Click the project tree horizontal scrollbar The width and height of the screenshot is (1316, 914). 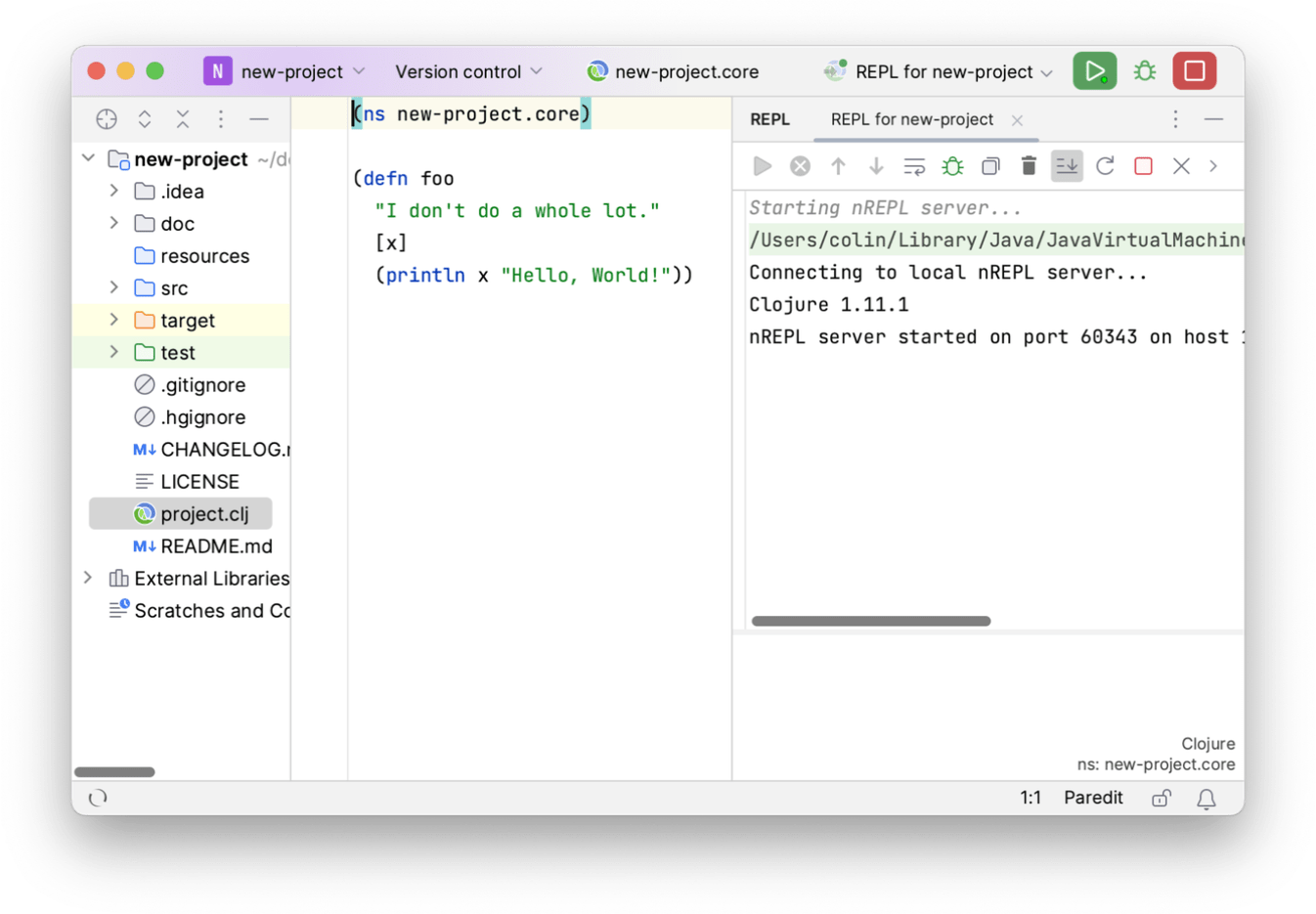point(114,772)
